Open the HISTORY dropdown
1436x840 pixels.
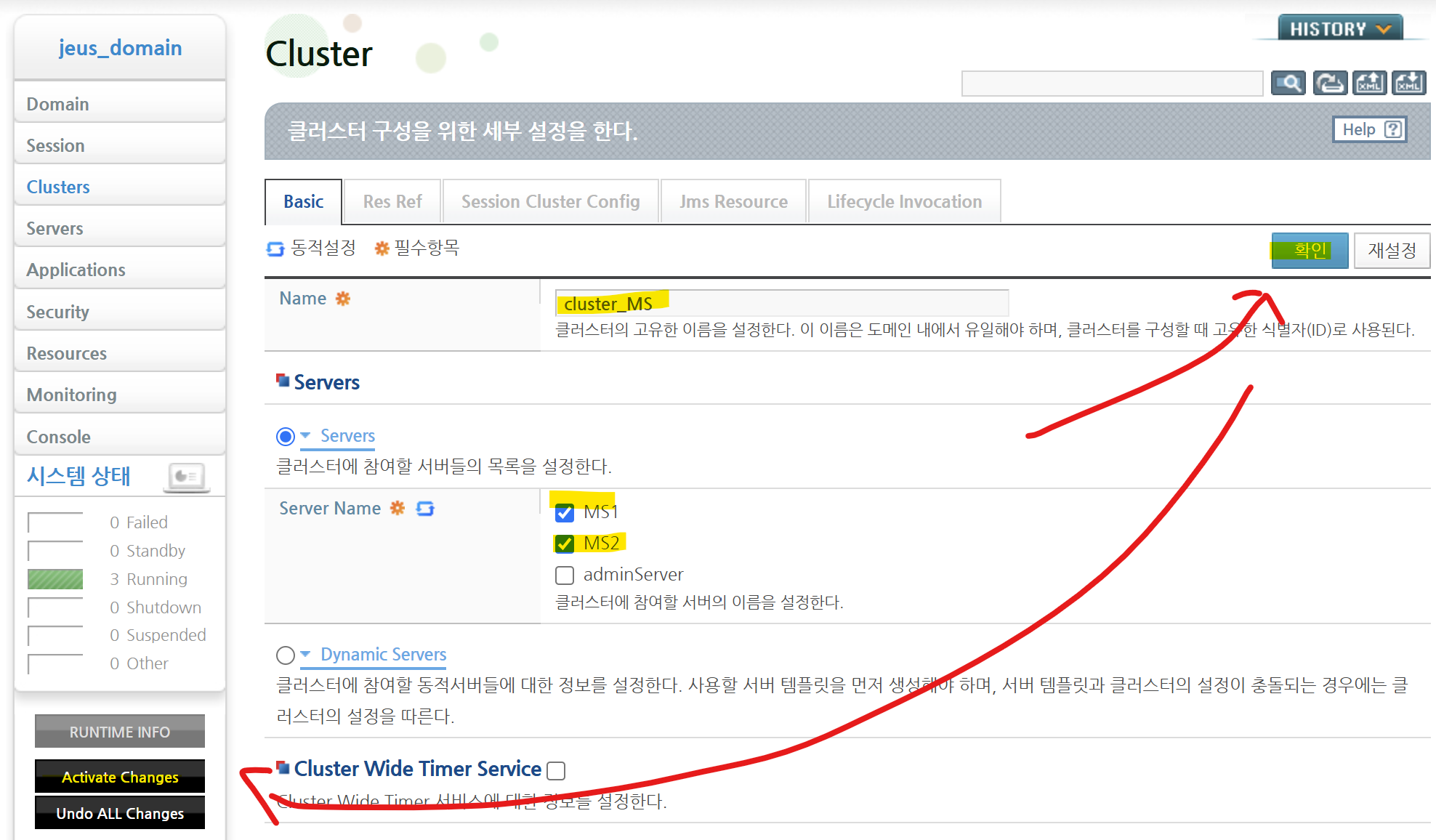1339,29
